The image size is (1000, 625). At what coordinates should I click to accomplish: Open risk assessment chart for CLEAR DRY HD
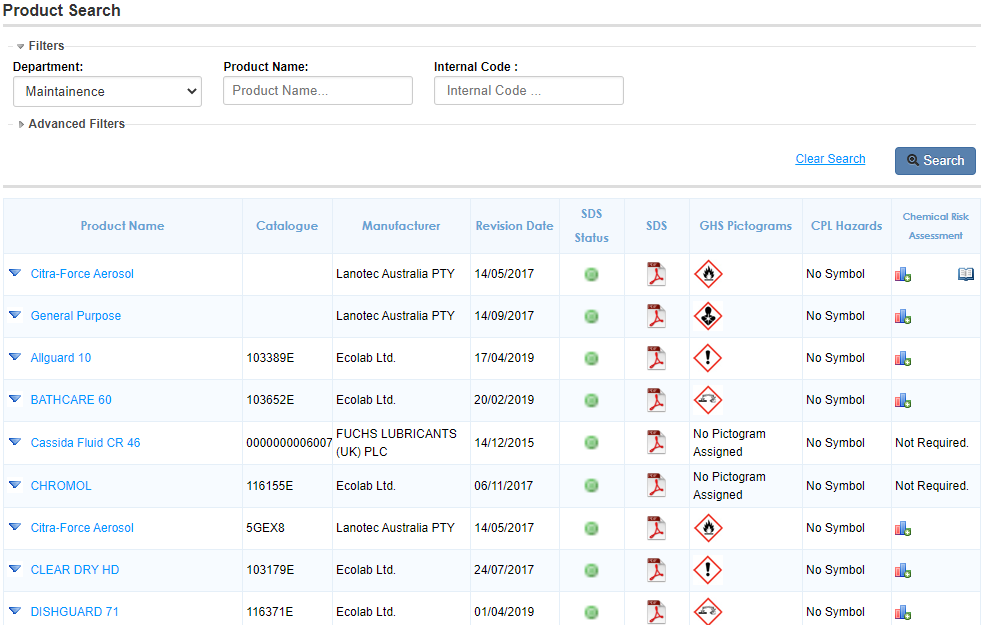[902, 570]
